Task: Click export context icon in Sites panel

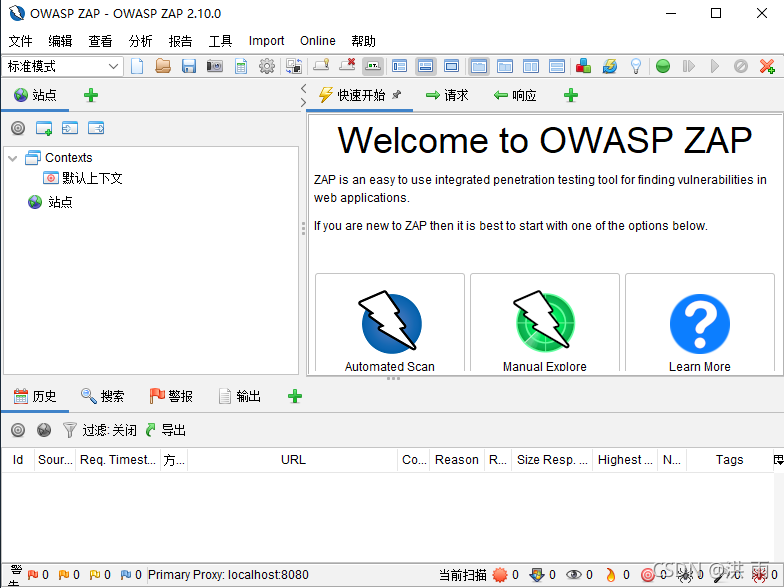Action: tap(96, 128)
